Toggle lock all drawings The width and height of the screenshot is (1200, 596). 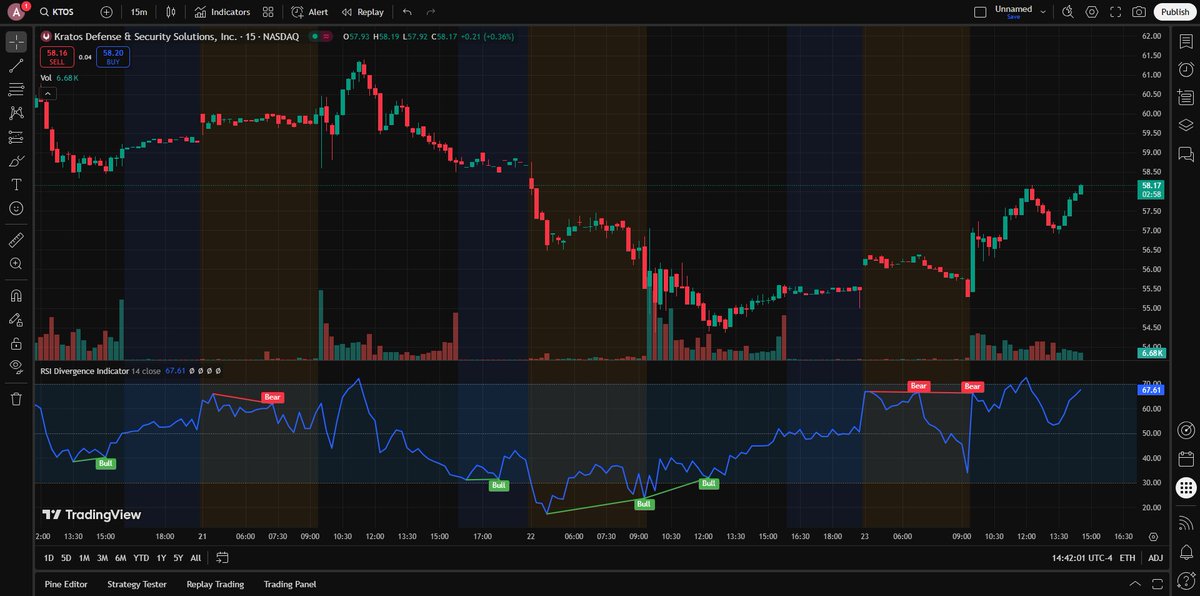pyautogui.click(x=16, y=343)
